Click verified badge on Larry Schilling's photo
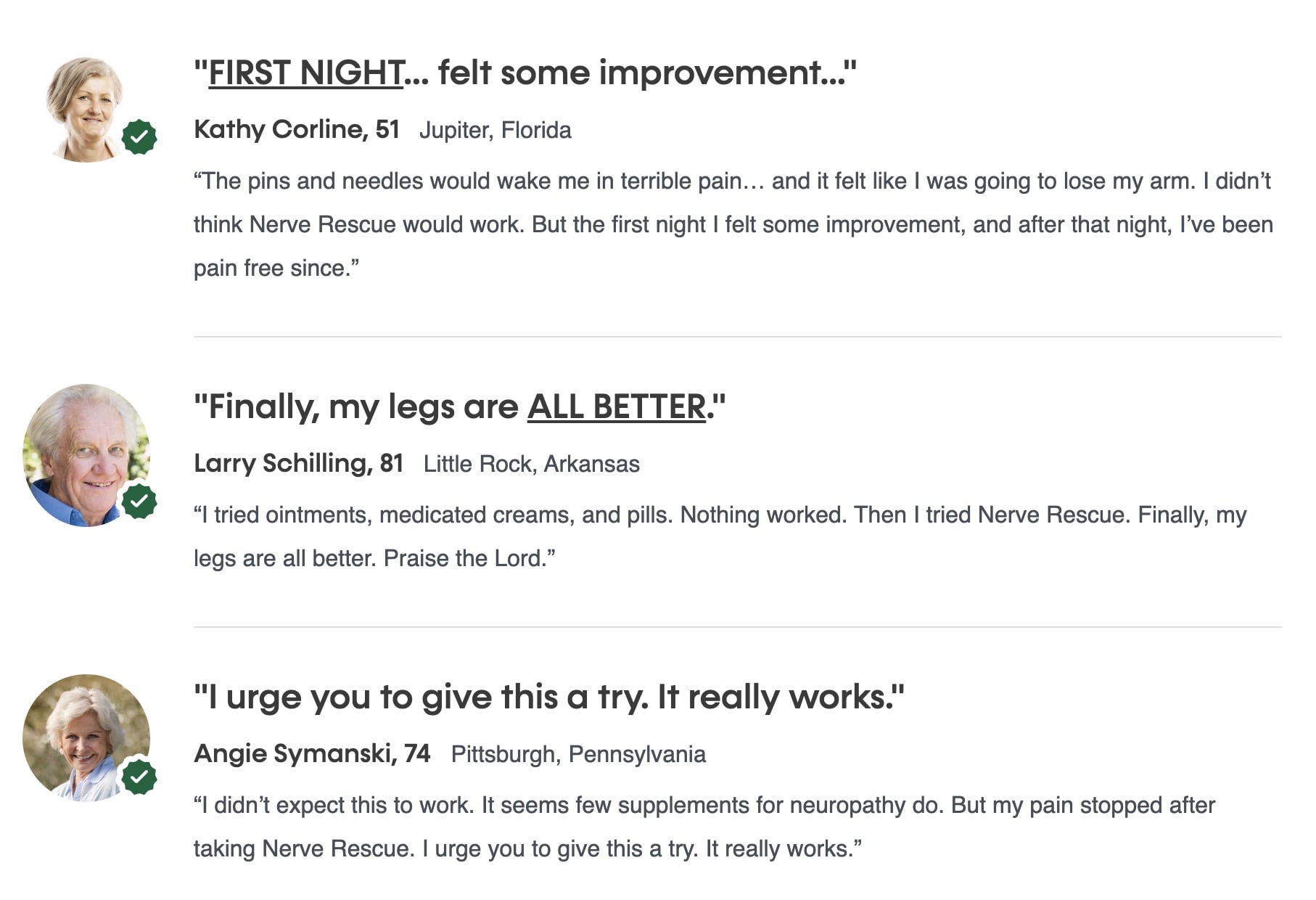This screenshot has width=1316, height=900. [x=139, y=501]
